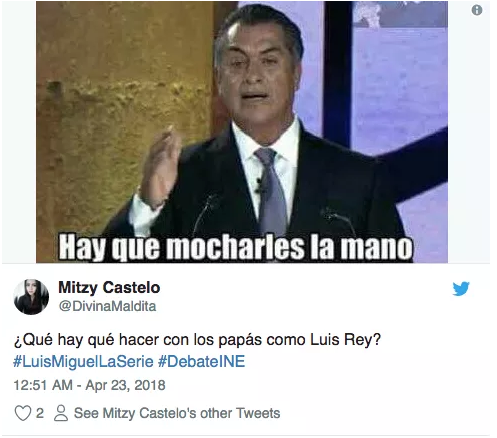Click the blue Twitter bird logo

tap(461, 289)
